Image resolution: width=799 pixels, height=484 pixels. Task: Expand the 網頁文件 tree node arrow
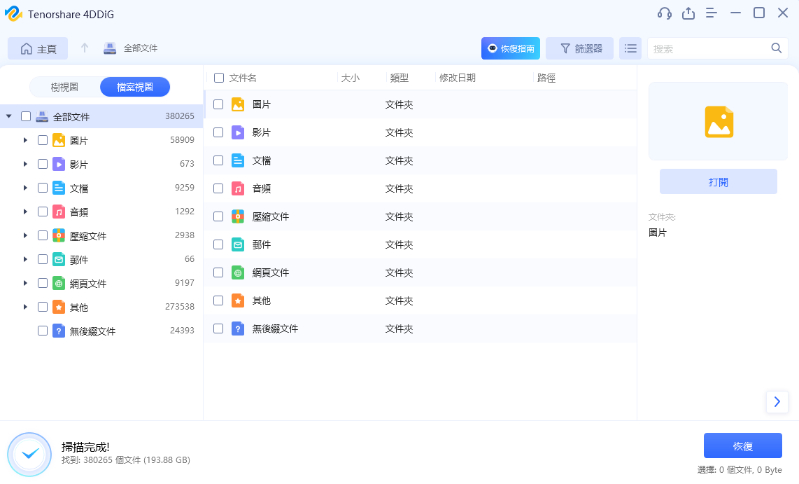pos(25,283)
